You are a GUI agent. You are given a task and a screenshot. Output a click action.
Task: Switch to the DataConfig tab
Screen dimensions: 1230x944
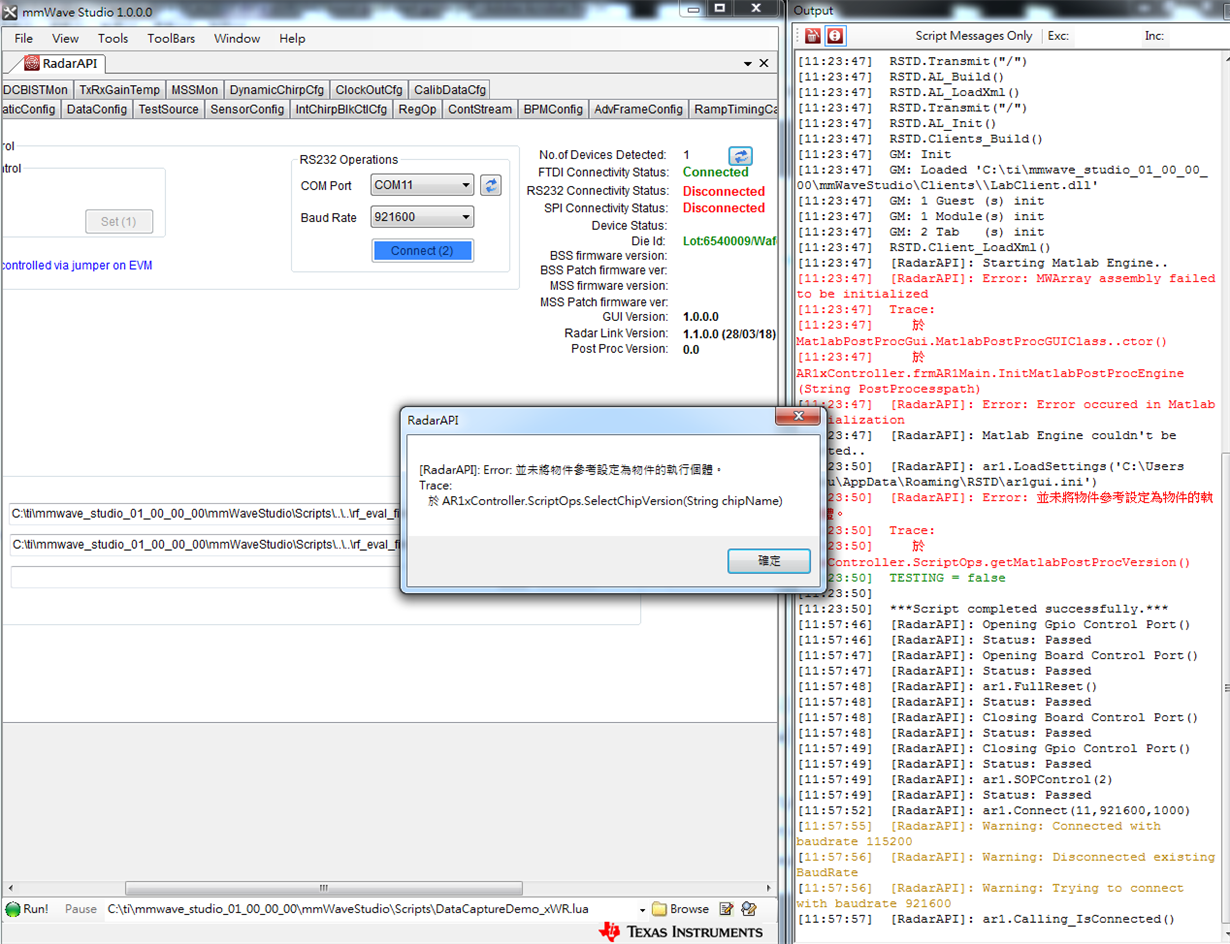97,110
